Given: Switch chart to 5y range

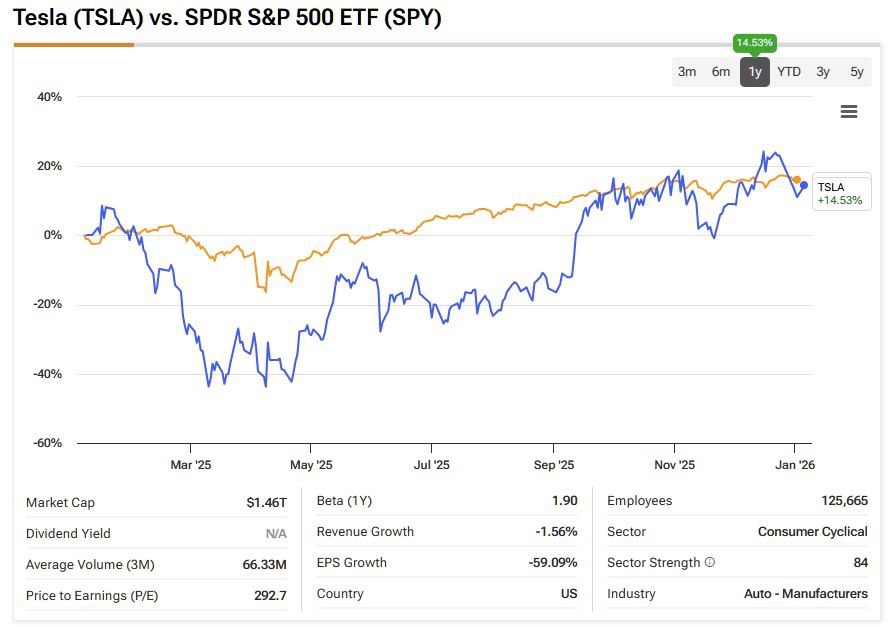Looking at the screenshot, I should coord(857,72).
